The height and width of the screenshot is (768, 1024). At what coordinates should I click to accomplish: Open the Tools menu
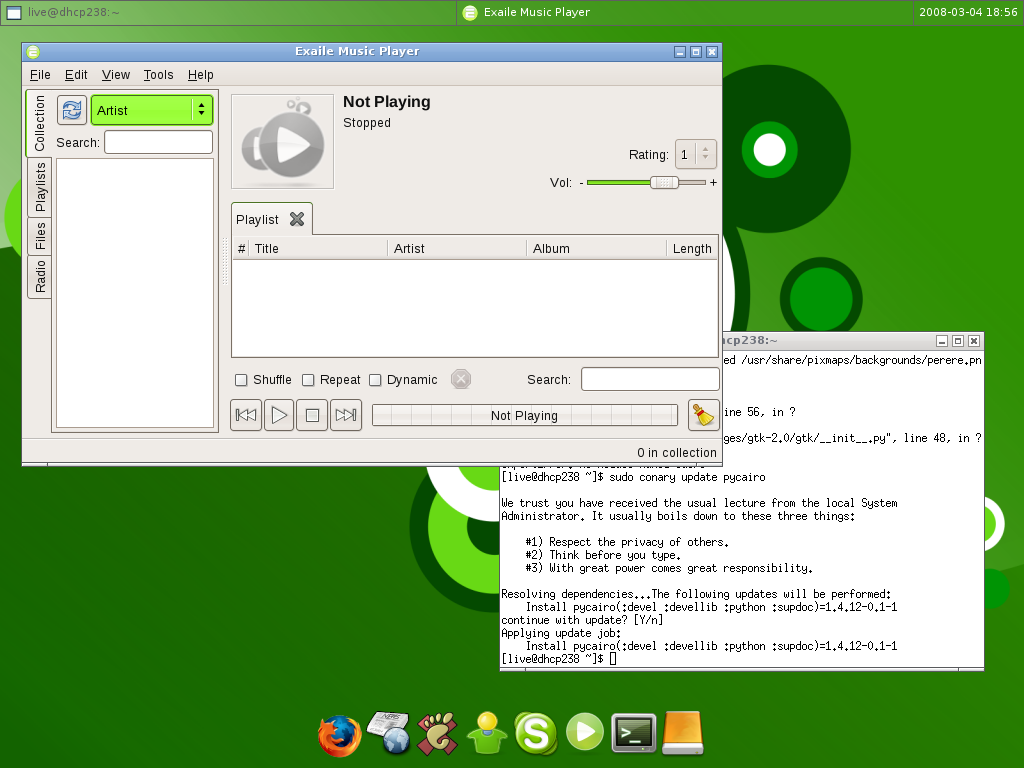point(158,75)
